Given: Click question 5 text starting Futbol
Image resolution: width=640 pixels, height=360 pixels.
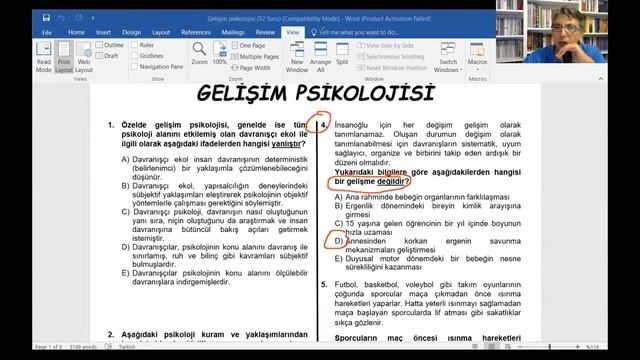Looking at the screenshot, I should pos(428,303).
